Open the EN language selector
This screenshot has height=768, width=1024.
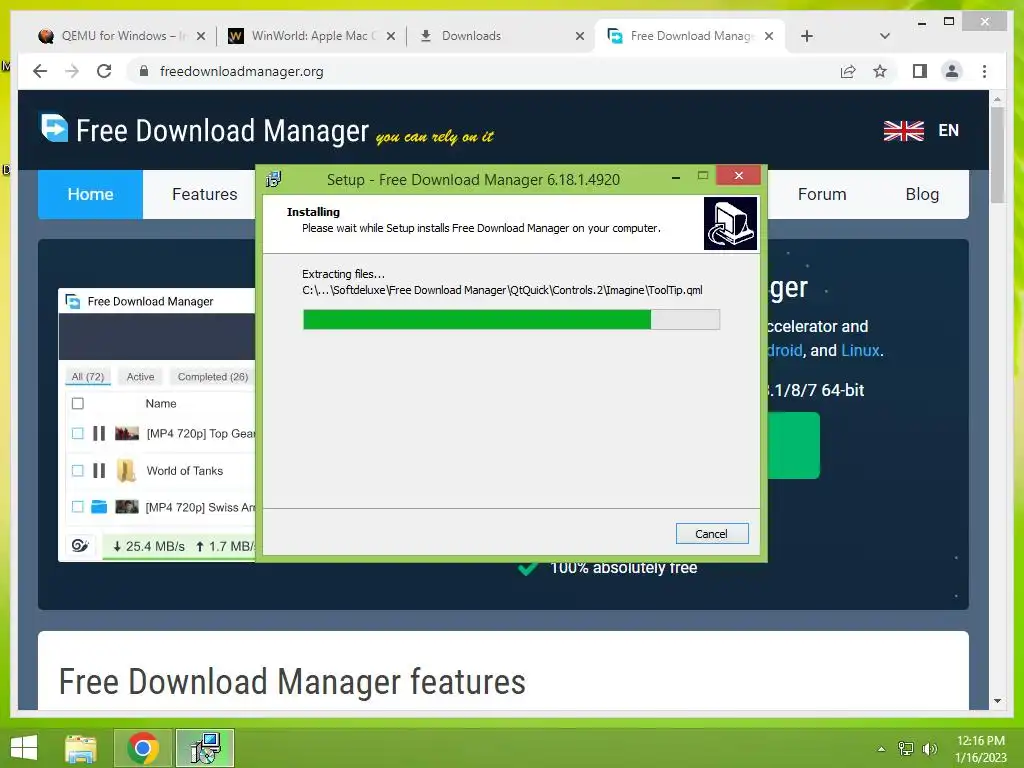948,130
